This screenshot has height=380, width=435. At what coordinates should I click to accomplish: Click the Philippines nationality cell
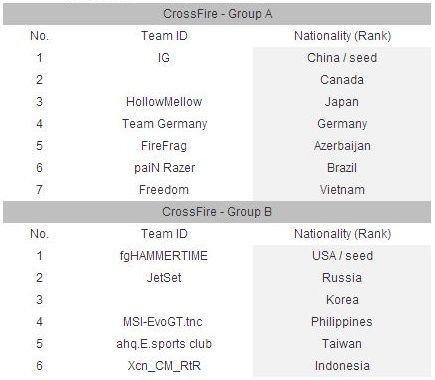coord(342,322)
